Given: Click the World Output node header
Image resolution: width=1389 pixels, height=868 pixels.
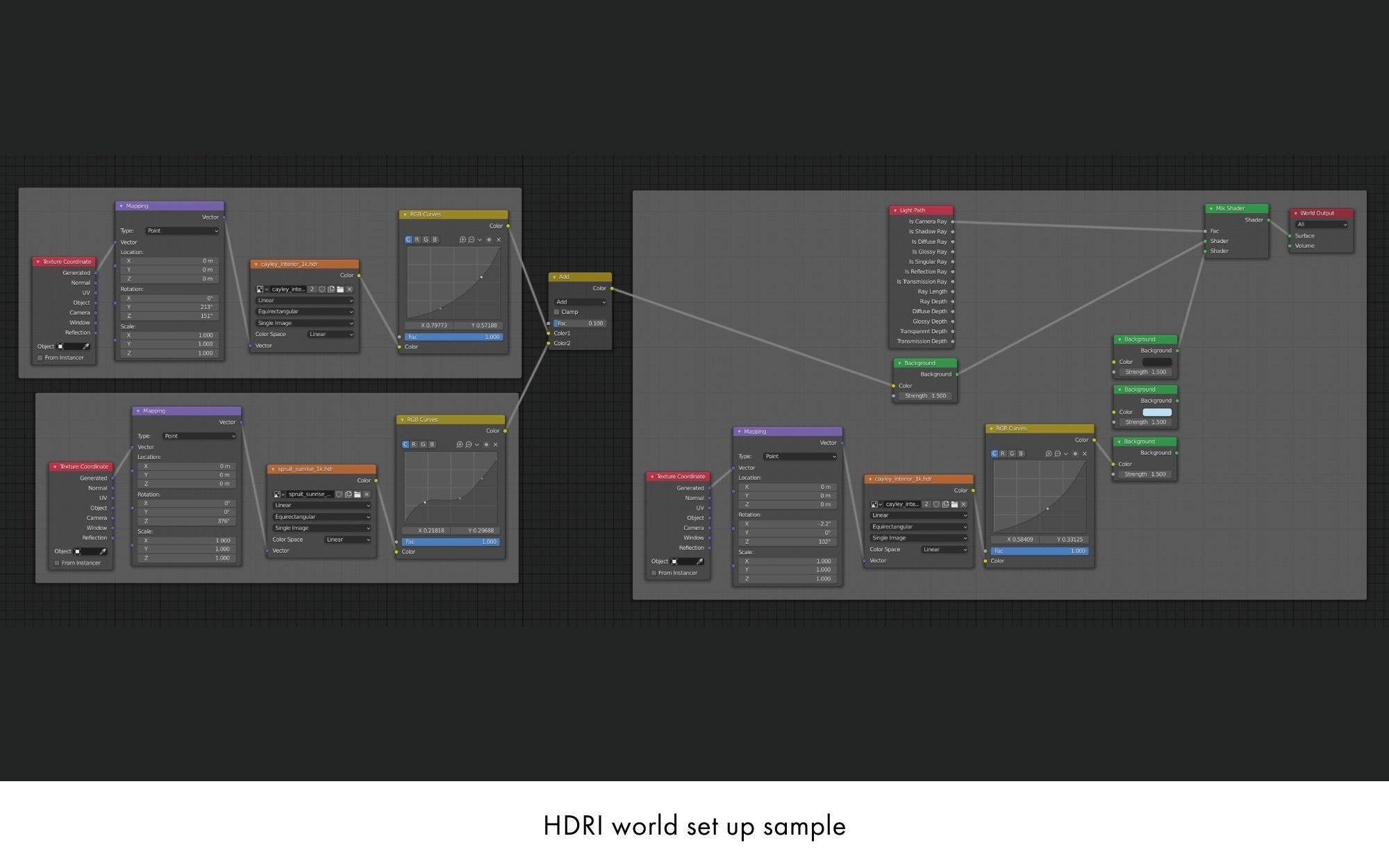Looking at the screenshot, I should 1322,213.
